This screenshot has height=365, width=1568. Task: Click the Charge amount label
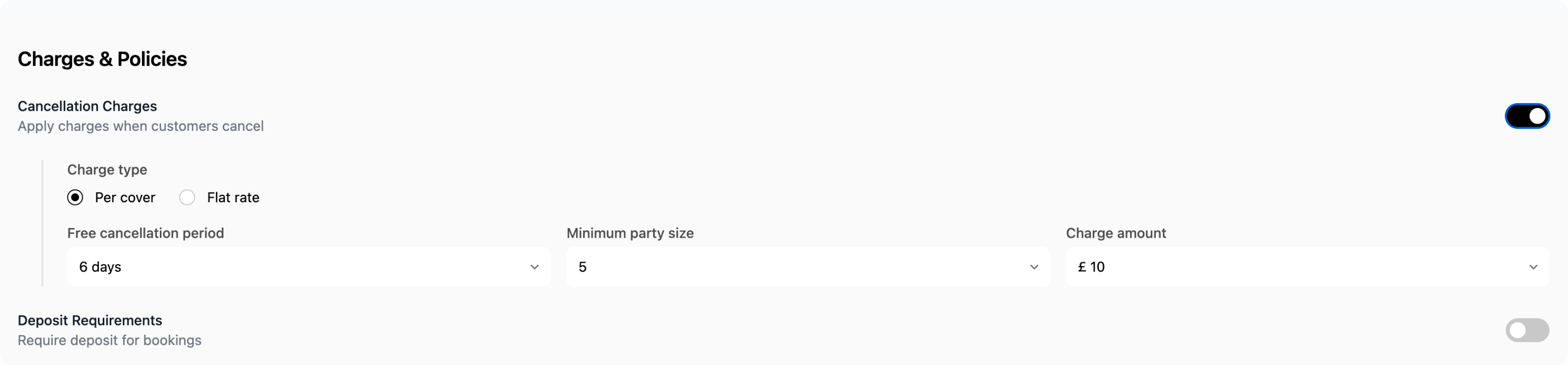point(1116,234)
